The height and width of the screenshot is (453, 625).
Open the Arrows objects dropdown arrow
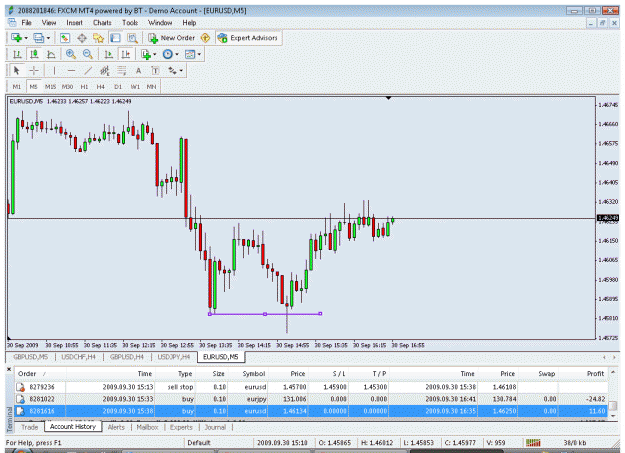pyautogui.click(x=181, y=71)
